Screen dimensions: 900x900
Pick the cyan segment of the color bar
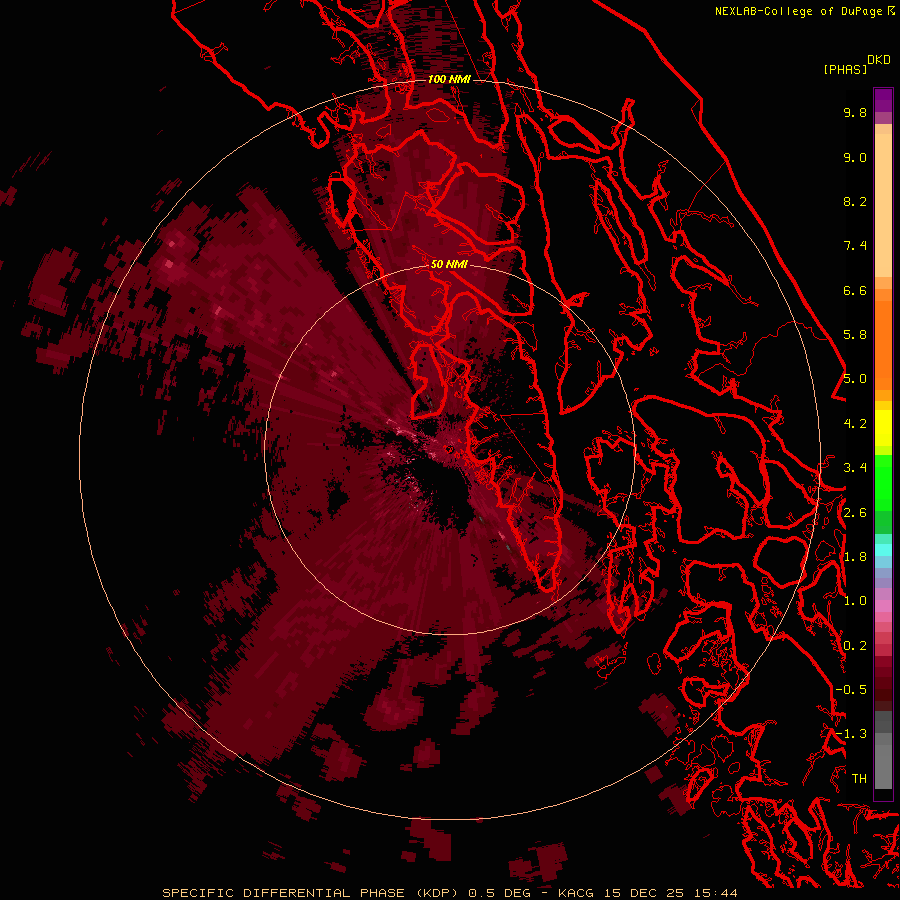(x=883, y=550)
